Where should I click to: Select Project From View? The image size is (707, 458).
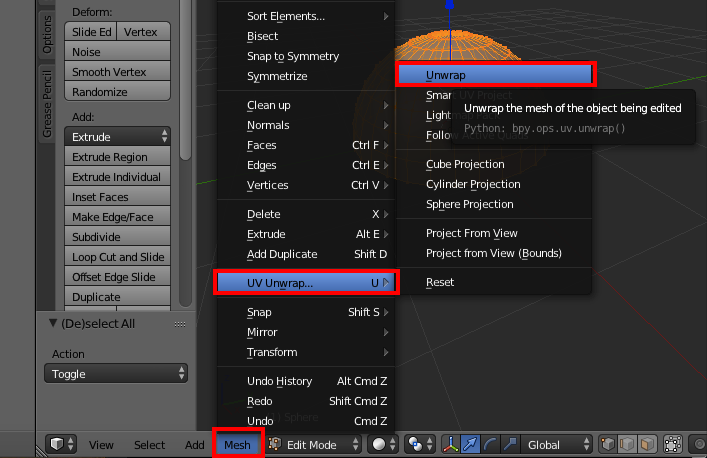click(494, 233)
